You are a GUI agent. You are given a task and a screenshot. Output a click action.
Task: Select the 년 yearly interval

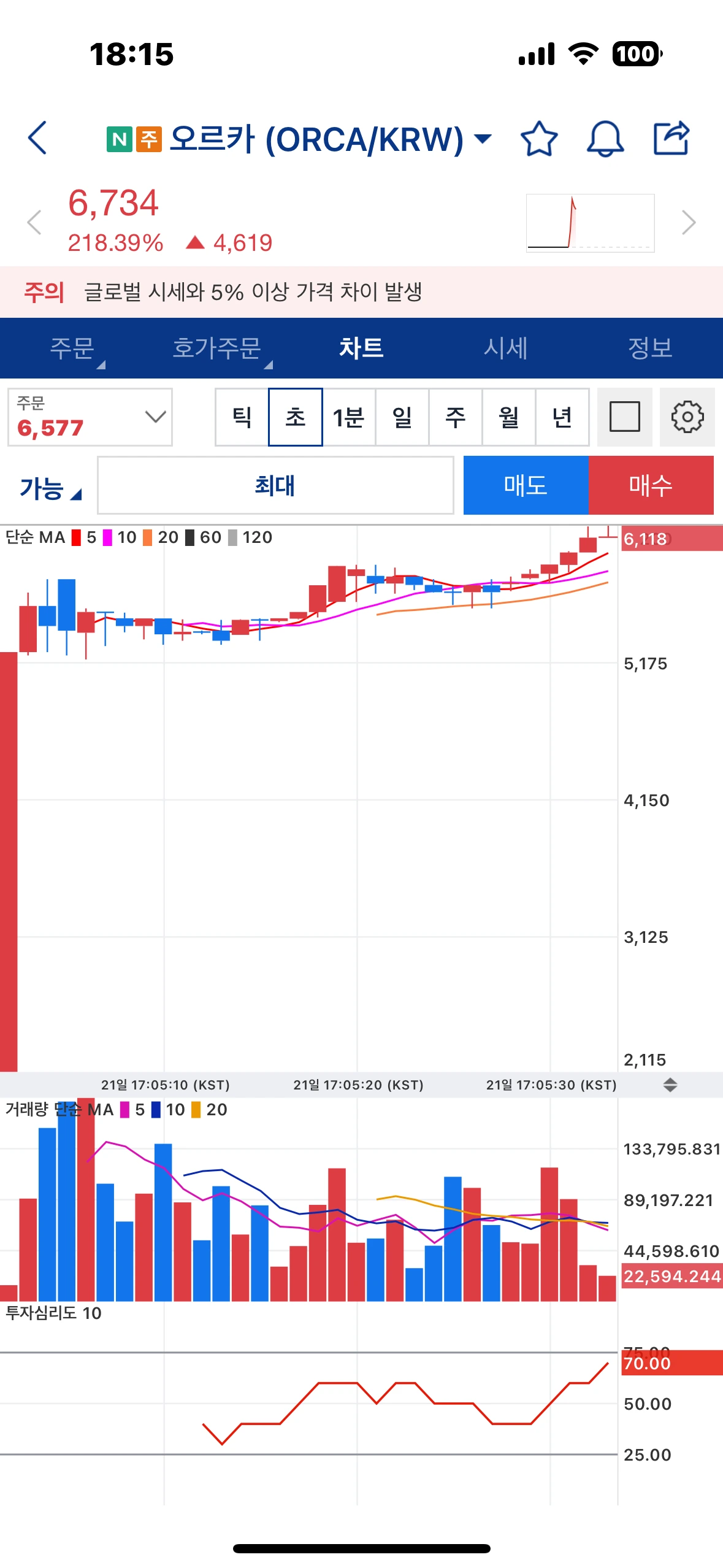click(562, 417)
